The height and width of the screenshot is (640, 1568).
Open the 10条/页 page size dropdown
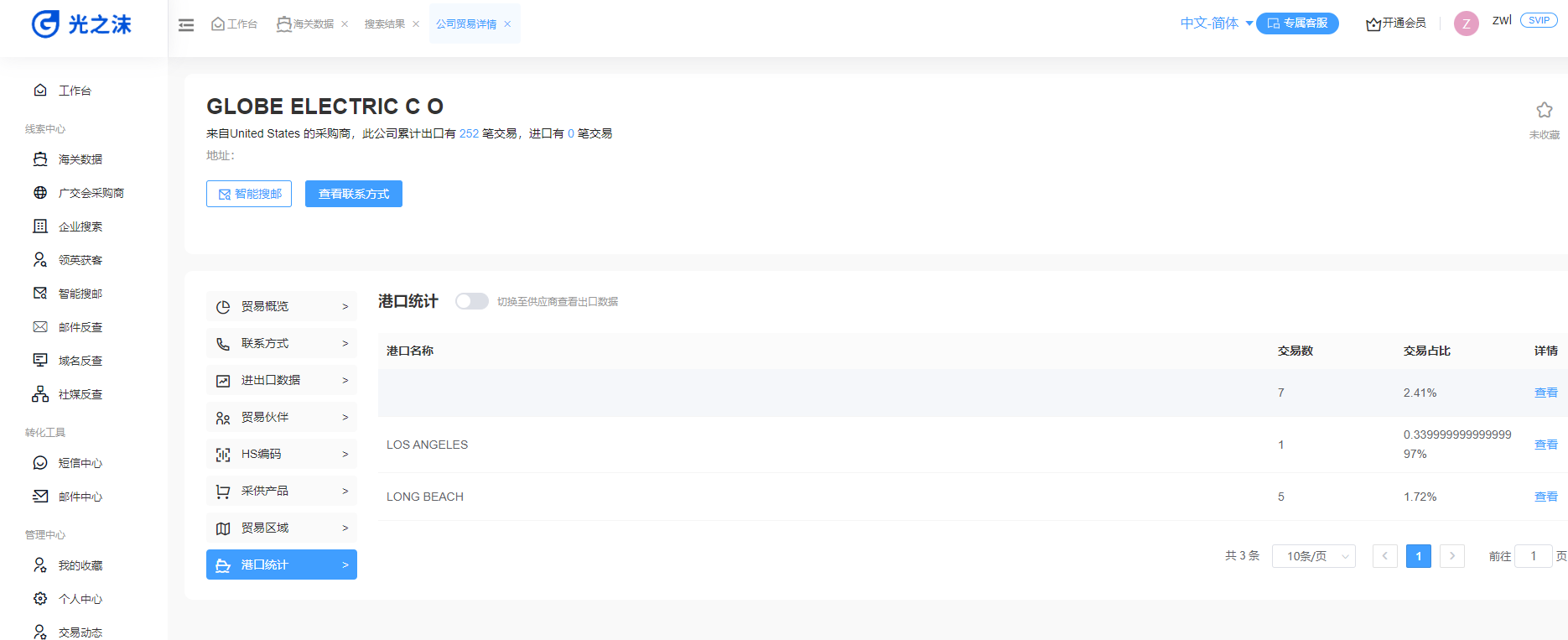1314,556
